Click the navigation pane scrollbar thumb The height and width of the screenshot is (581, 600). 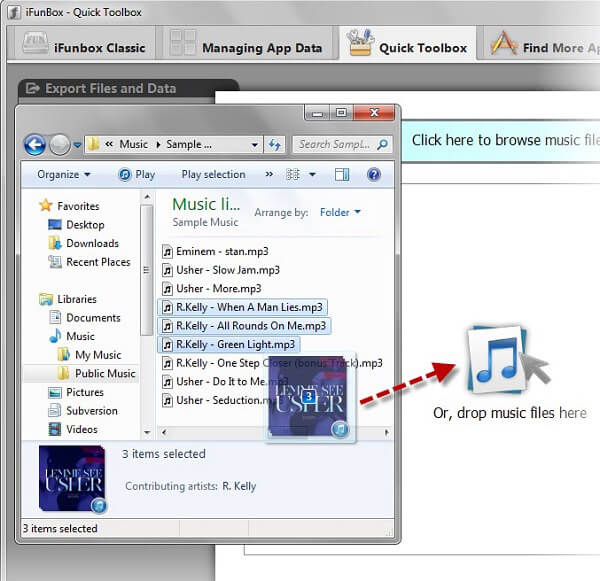pos(146,270)
